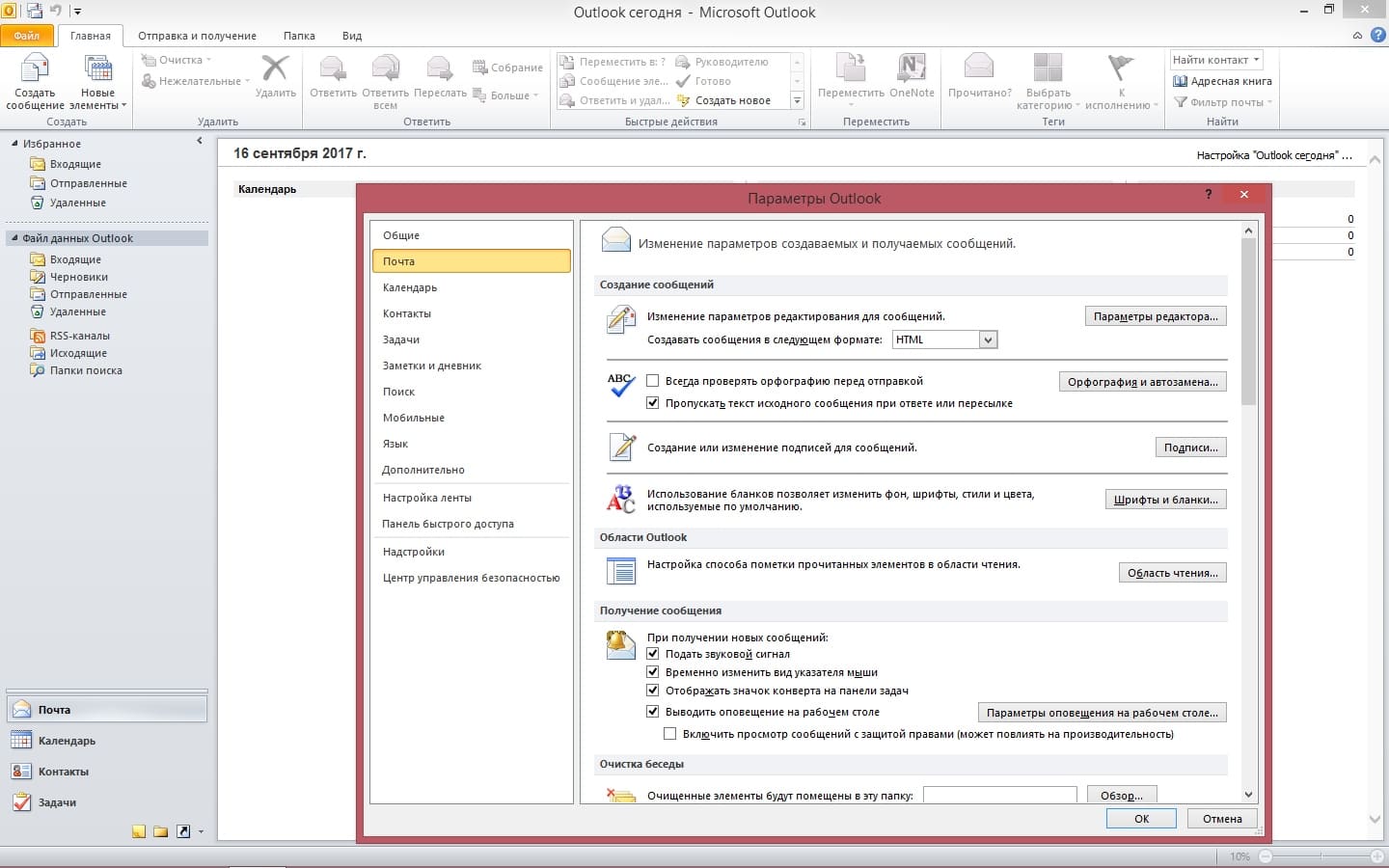Click the Shortcuts icon at bottom of pane
This screenshot has height=868, width=1389.
[183, 831]
